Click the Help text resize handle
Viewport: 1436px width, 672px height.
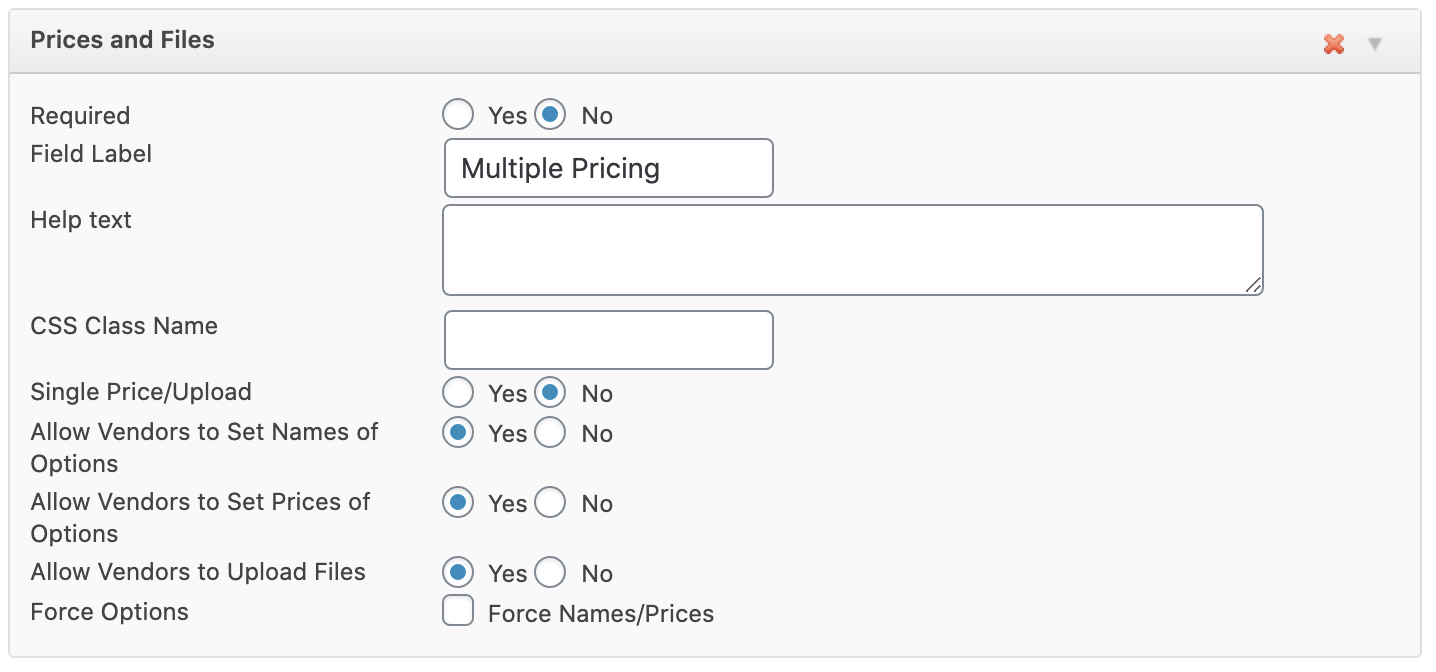click(1254, 286)
